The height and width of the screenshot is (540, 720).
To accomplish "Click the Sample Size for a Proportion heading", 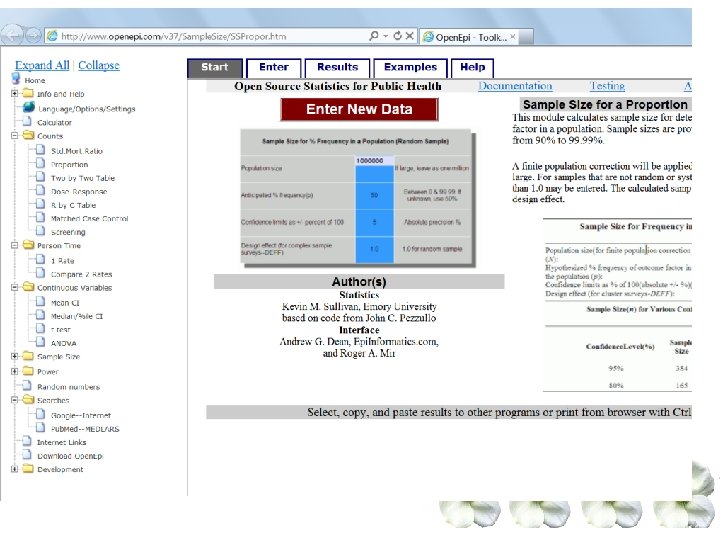I will 605,105.
